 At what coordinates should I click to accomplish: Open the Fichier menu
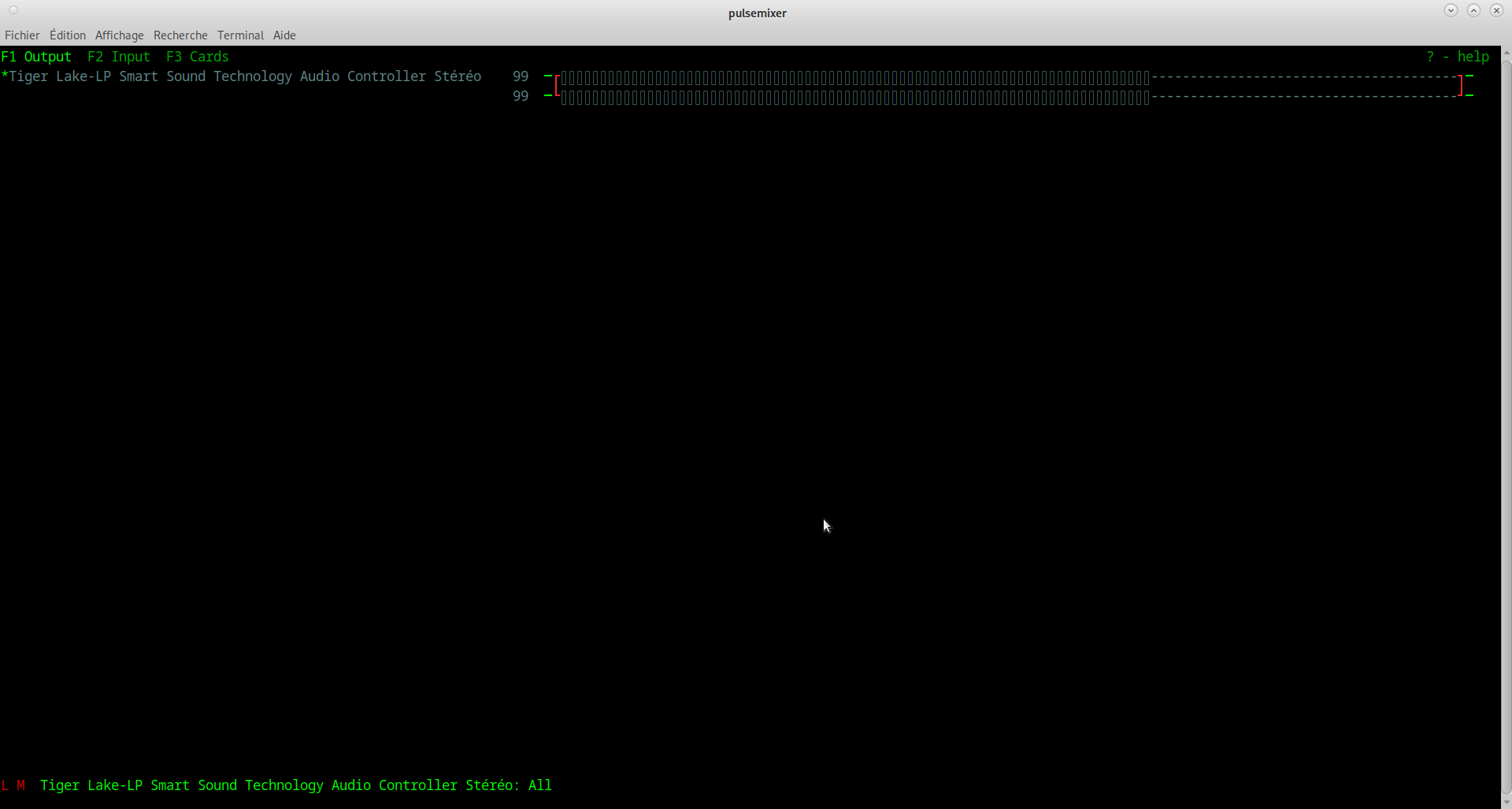(22, 35)
